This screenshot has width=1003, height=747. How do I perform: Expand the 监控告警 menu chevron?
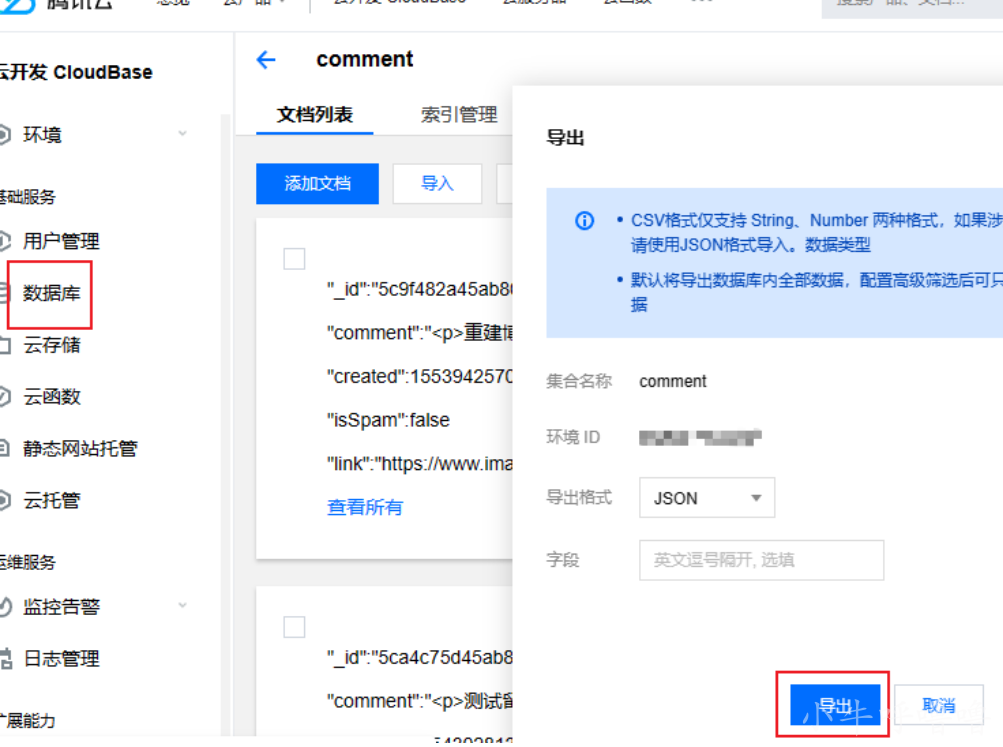tap(182, 605)
